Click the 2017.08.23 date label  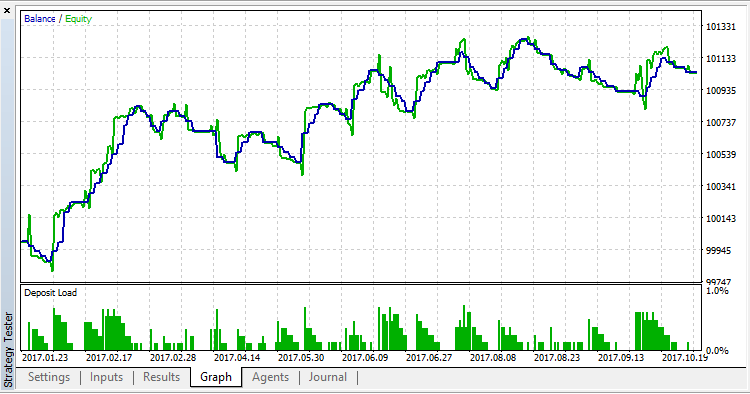[557, 358]
